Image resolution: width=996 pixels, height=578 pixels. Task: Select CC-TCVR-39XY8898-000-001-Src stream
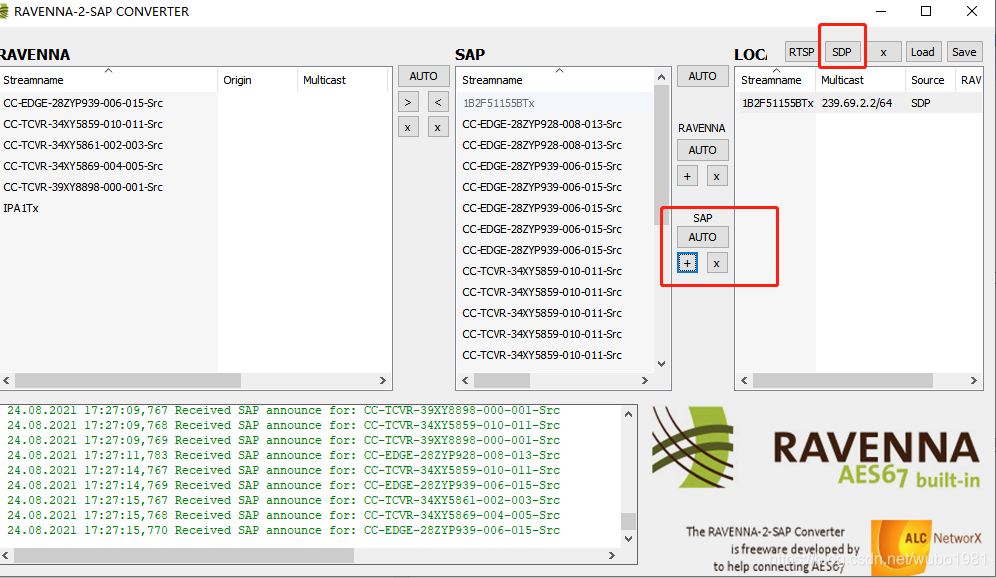tap(83, 187)
